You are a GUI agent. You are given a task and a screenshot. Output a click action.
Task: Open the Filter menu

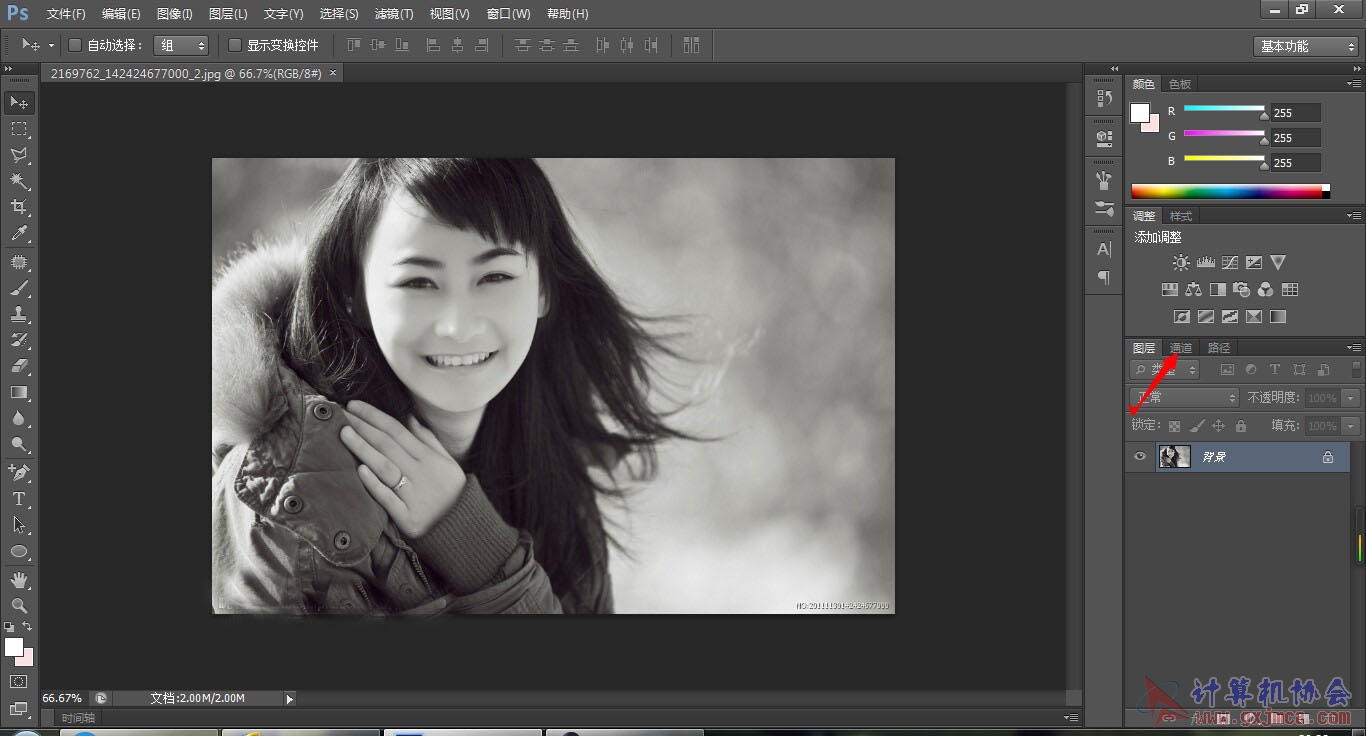click(393, 14)
